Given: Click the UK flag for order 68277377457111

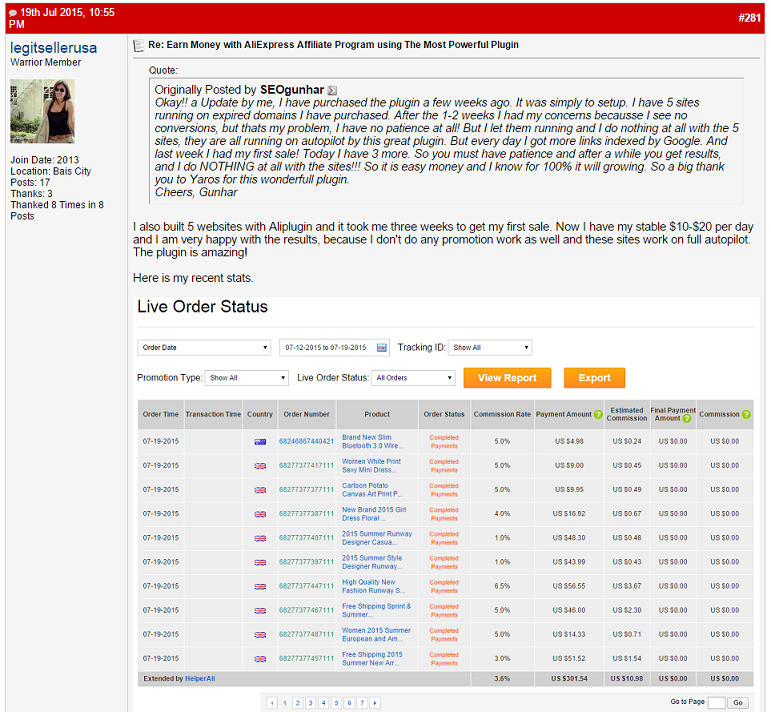Looking at the screenshot, I should (260, 659).
